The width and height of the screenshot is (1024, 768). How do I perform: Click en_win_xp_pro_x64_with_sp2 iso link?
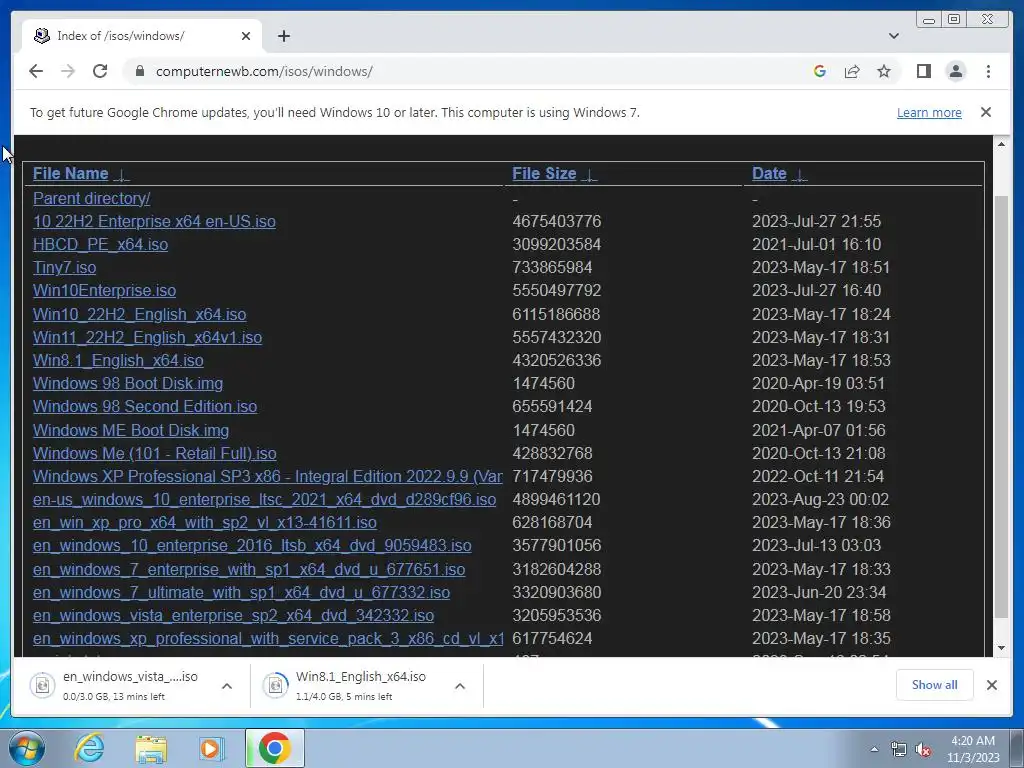point(204,522)
